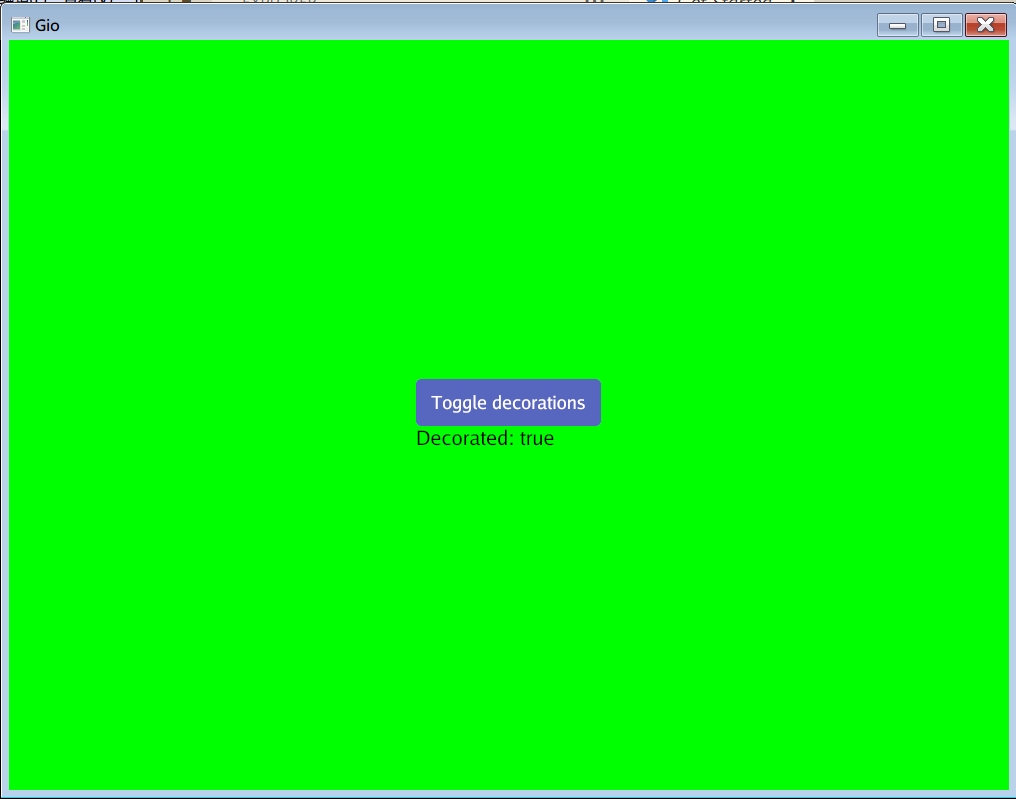The width and height of the screenshot is (1016, 799).
Task: Close the Gio window
Action: [985, 25]
